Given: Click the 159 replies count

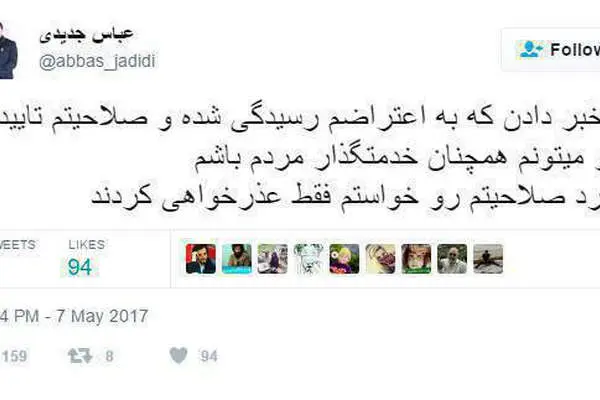Looking at the screenshot, I should point(14,356).
